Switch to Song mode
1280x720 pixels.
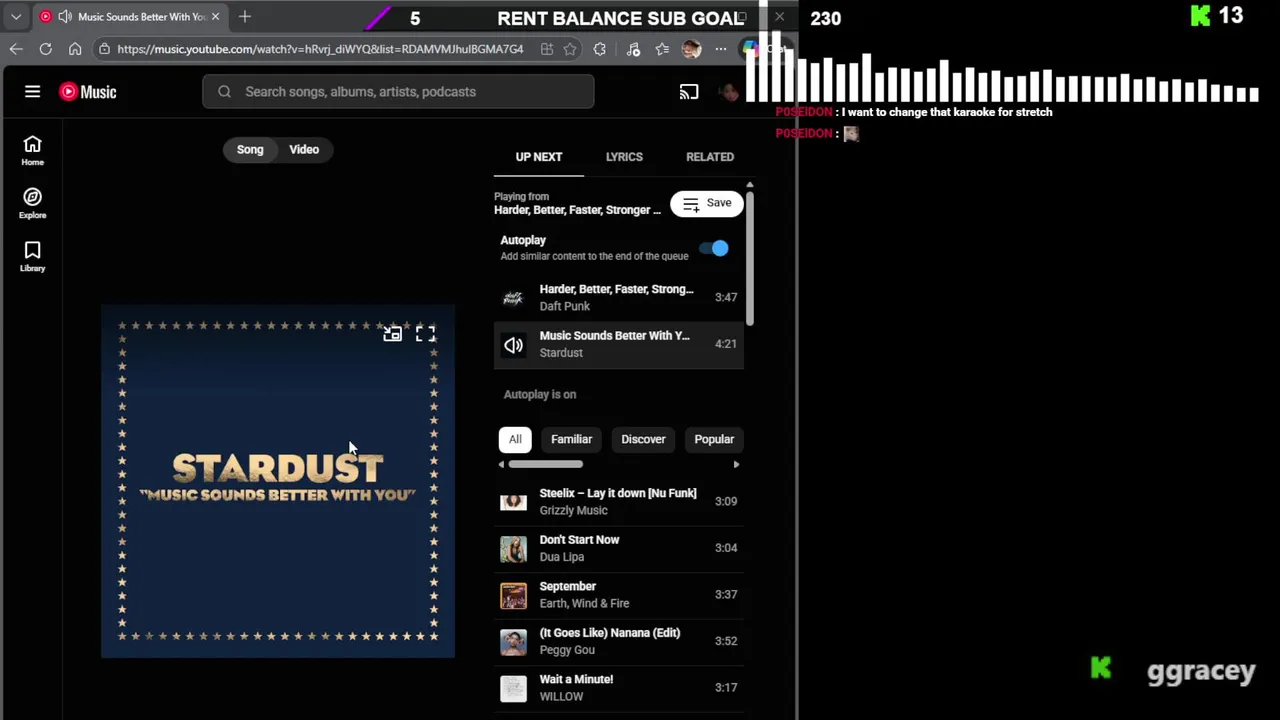[x=250, y=150]
